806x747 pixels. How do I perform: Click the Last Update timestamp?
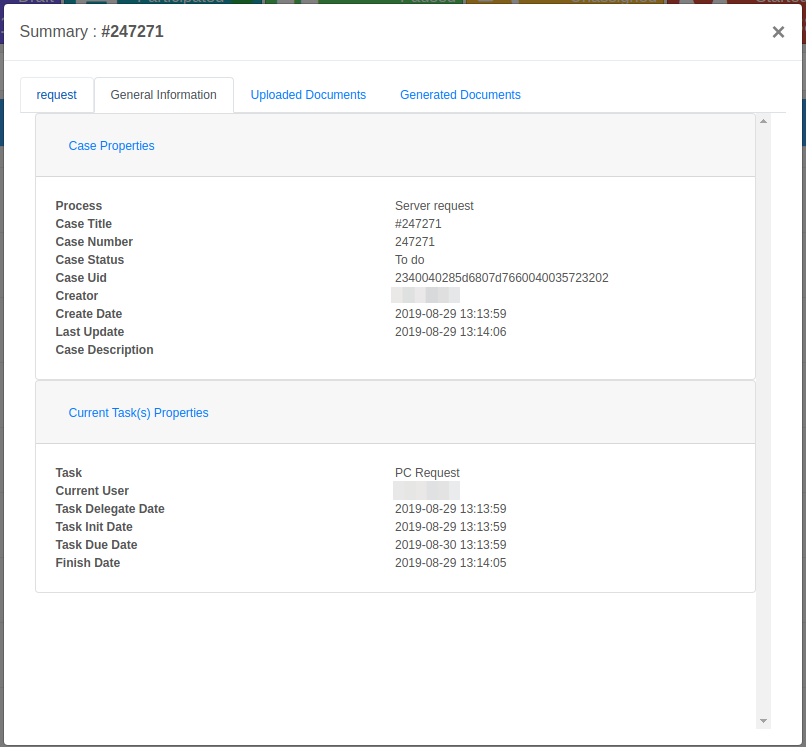pyautogui.click(x=450, y=332)
